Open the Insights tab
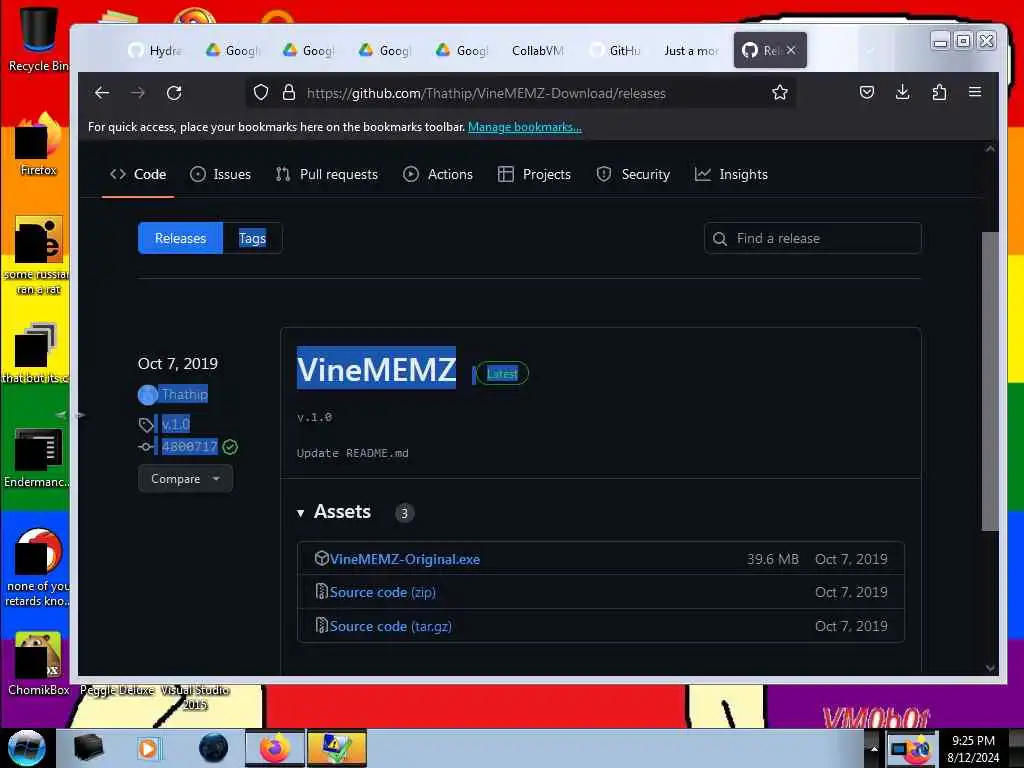 731,174
